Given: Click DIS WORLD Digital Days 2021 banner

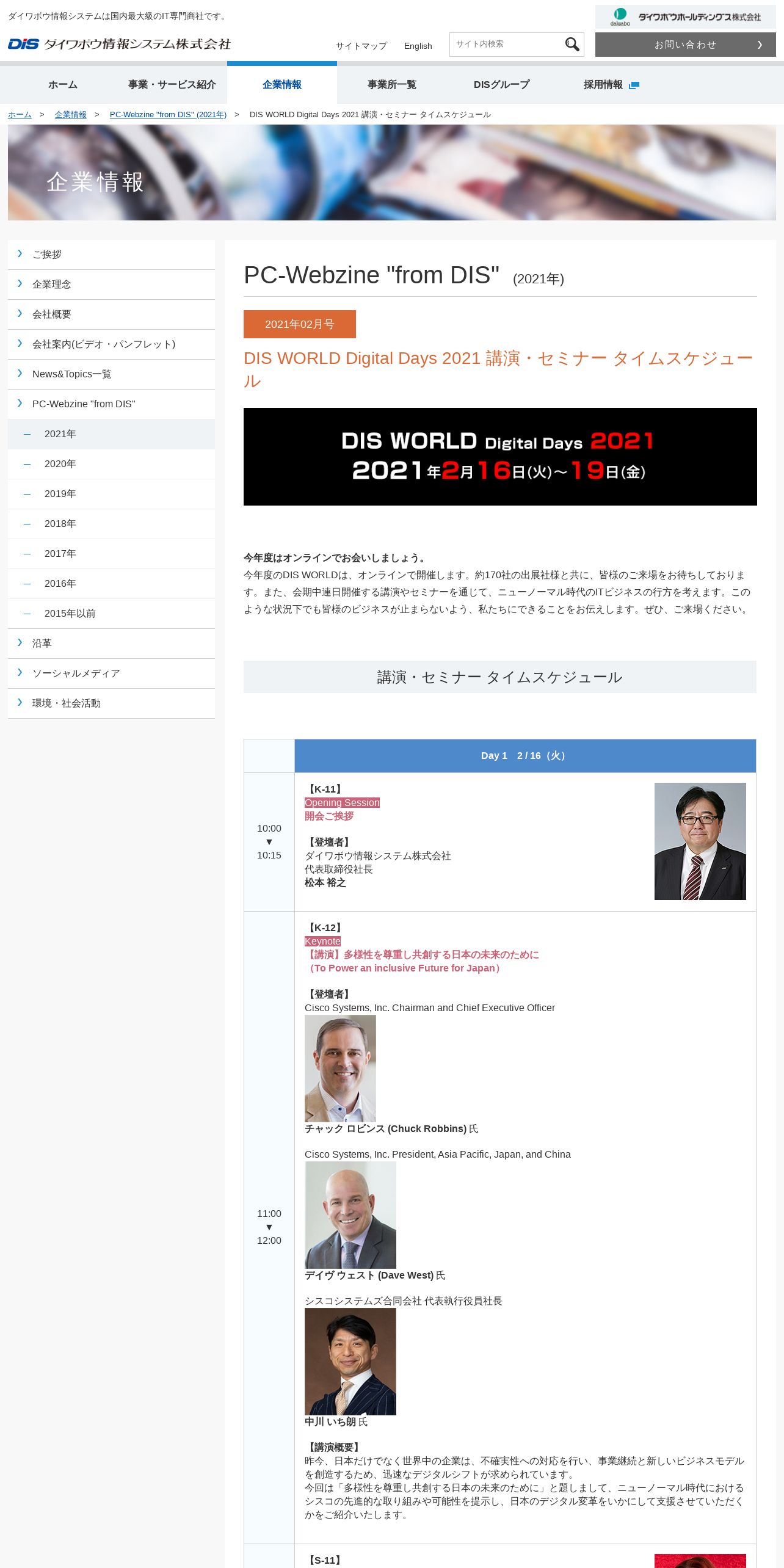Looking at the screenshot, I should click(x=500, y=457).
